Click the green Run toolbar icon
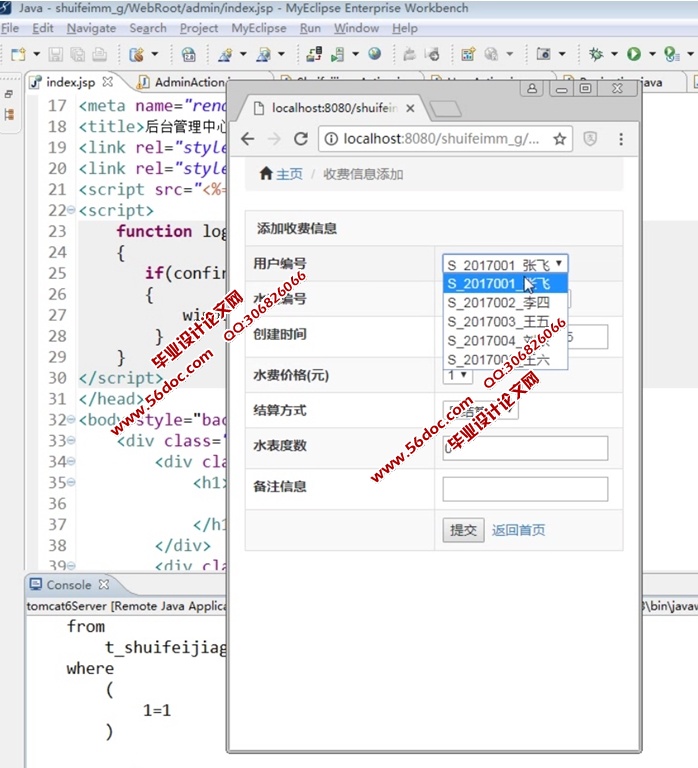Viewport: 698px width, 768px height. 634,54
